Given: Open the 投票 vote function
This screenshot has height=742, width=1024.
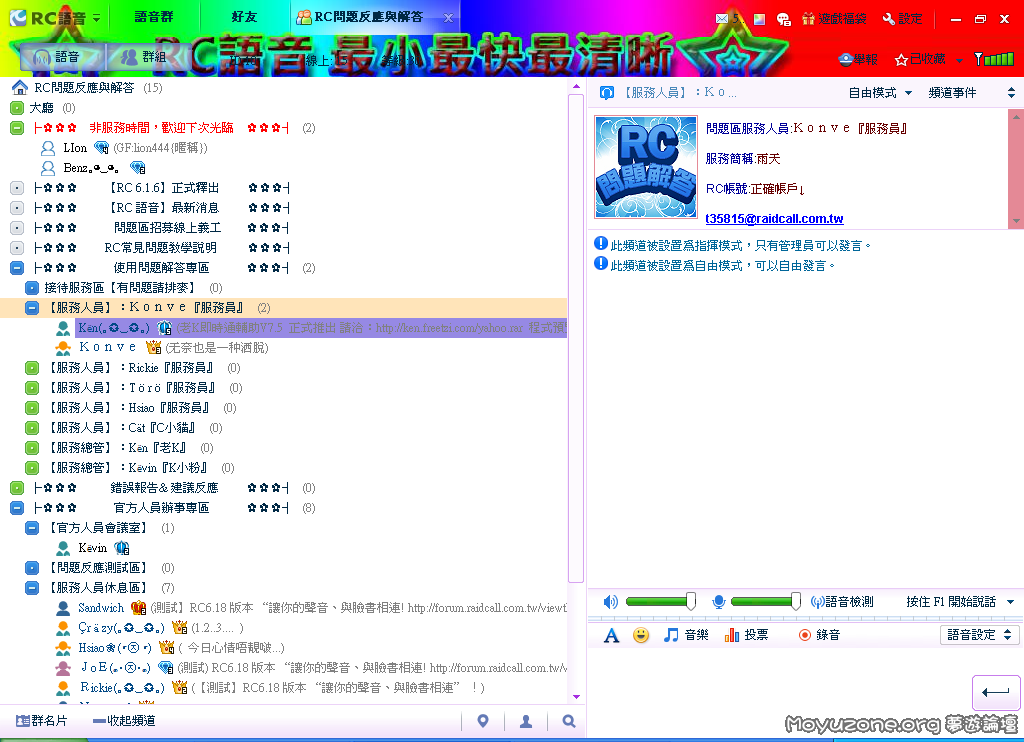Looking at the screenshot, I should (x=746, y=635).
